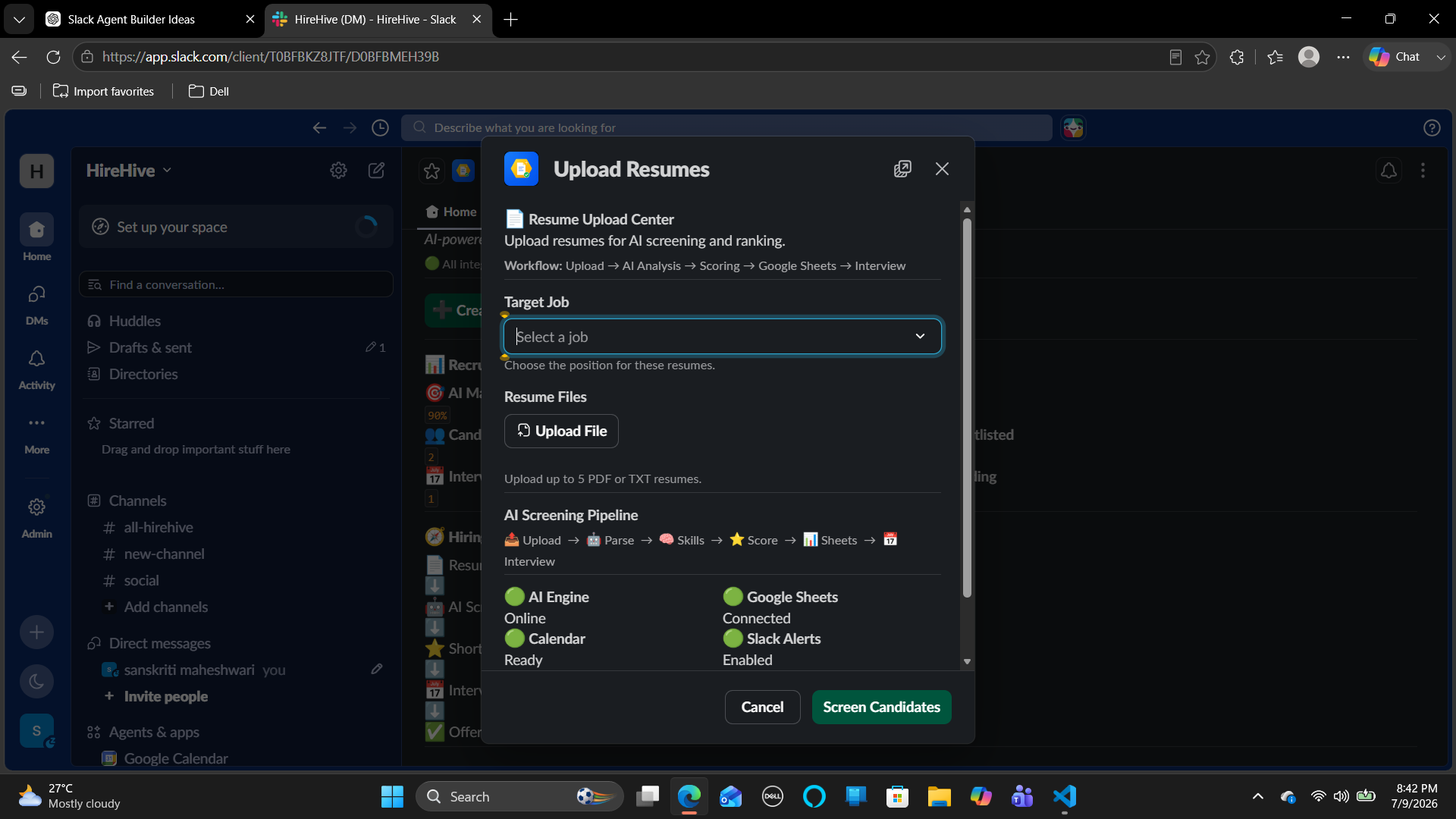1456x819 pixels.
Task: Click the Upload File button
Action: click(561, 431)
